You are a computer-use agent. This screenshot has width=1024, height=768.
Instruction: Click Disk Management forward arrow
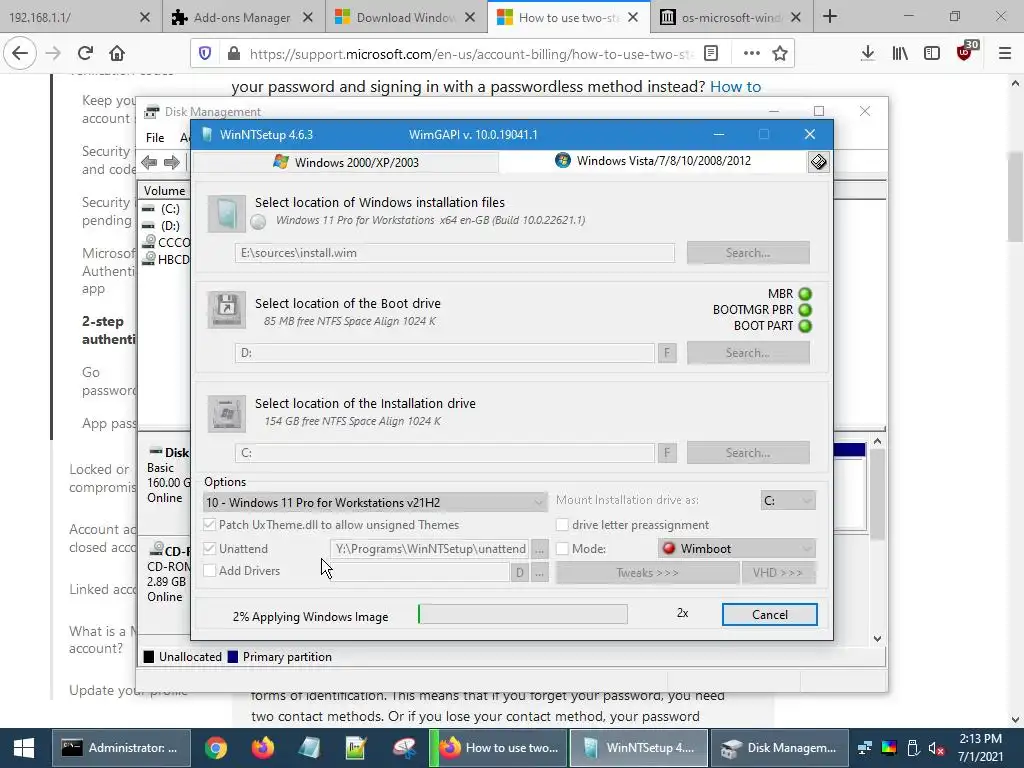[x=172, y=162]
